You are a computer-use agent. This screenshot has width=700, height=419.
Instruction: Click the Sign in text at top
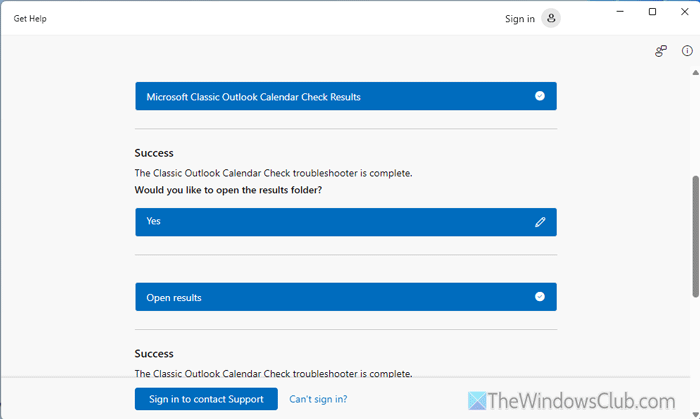[x=520, y=19]
